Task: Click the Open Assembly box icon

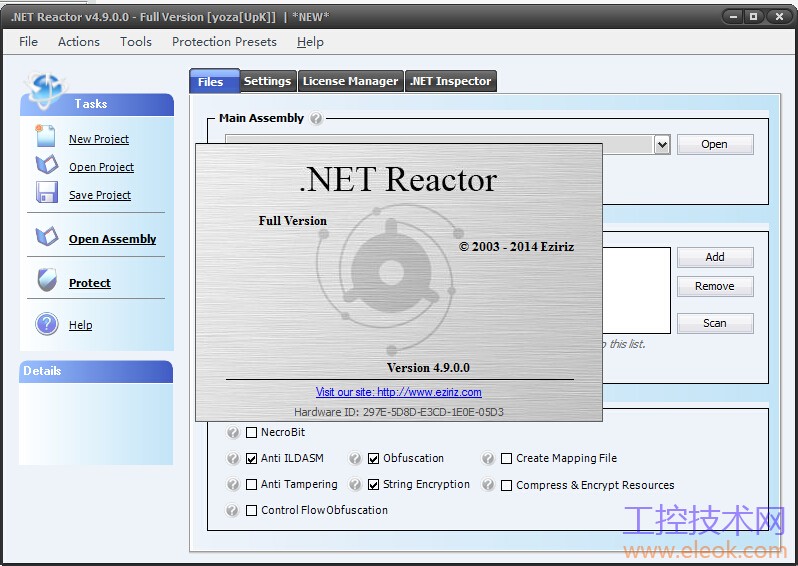Action: click(47, 236)
